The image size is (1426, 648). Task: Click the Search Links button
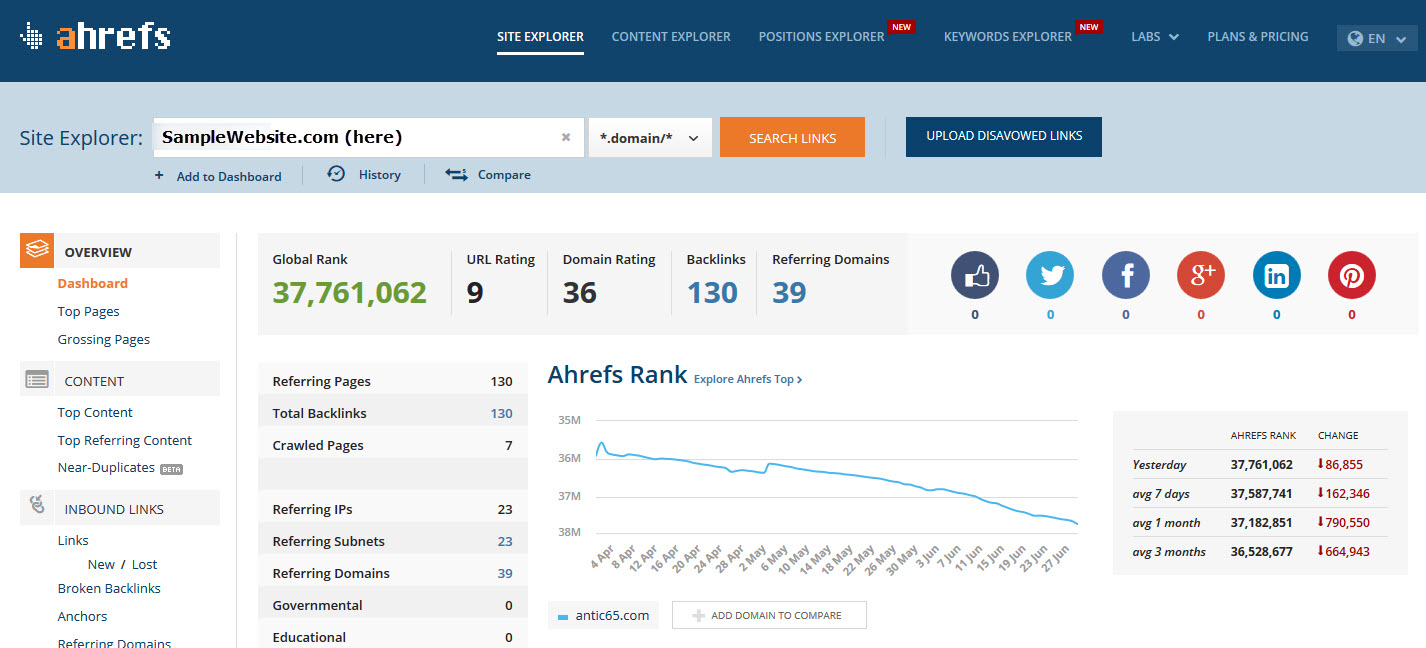(792, 138)
